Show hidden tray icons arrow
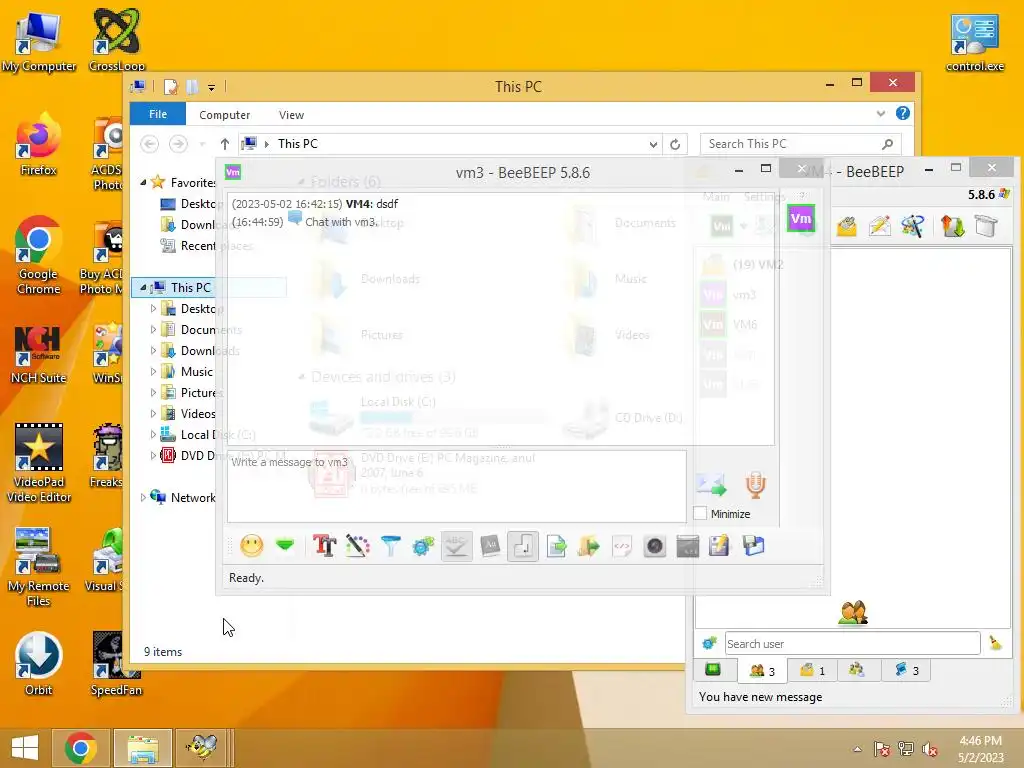 tap(857, 749)
